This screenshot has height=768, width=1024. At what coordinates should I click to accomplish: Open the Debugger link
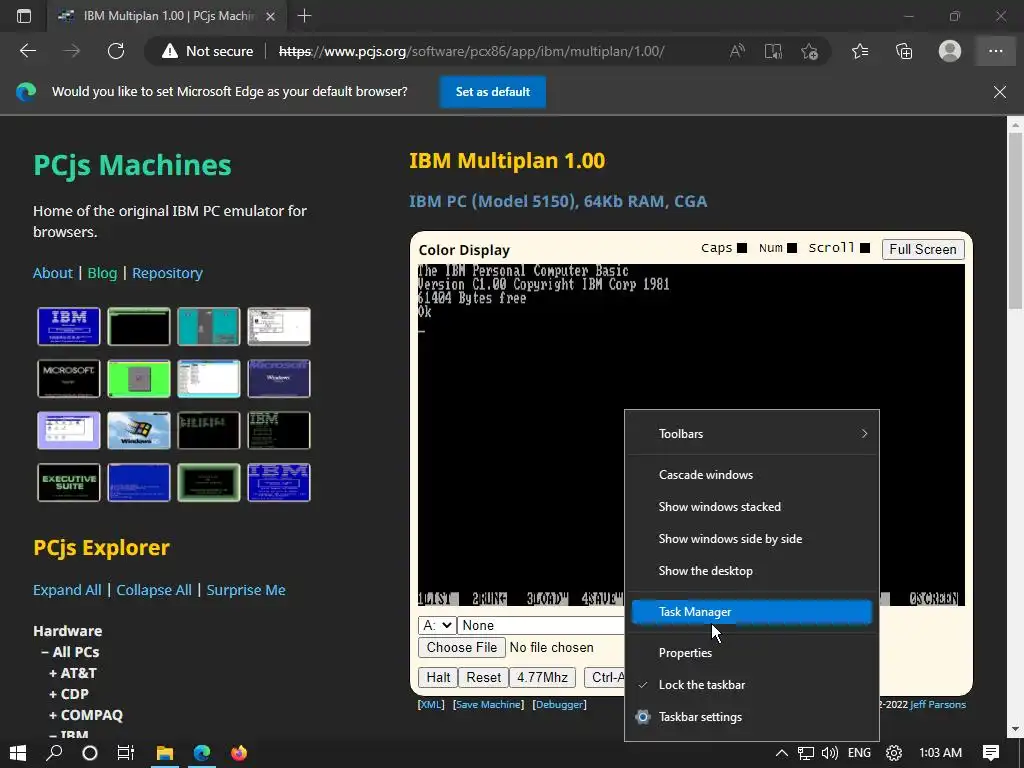click(559, 705)
